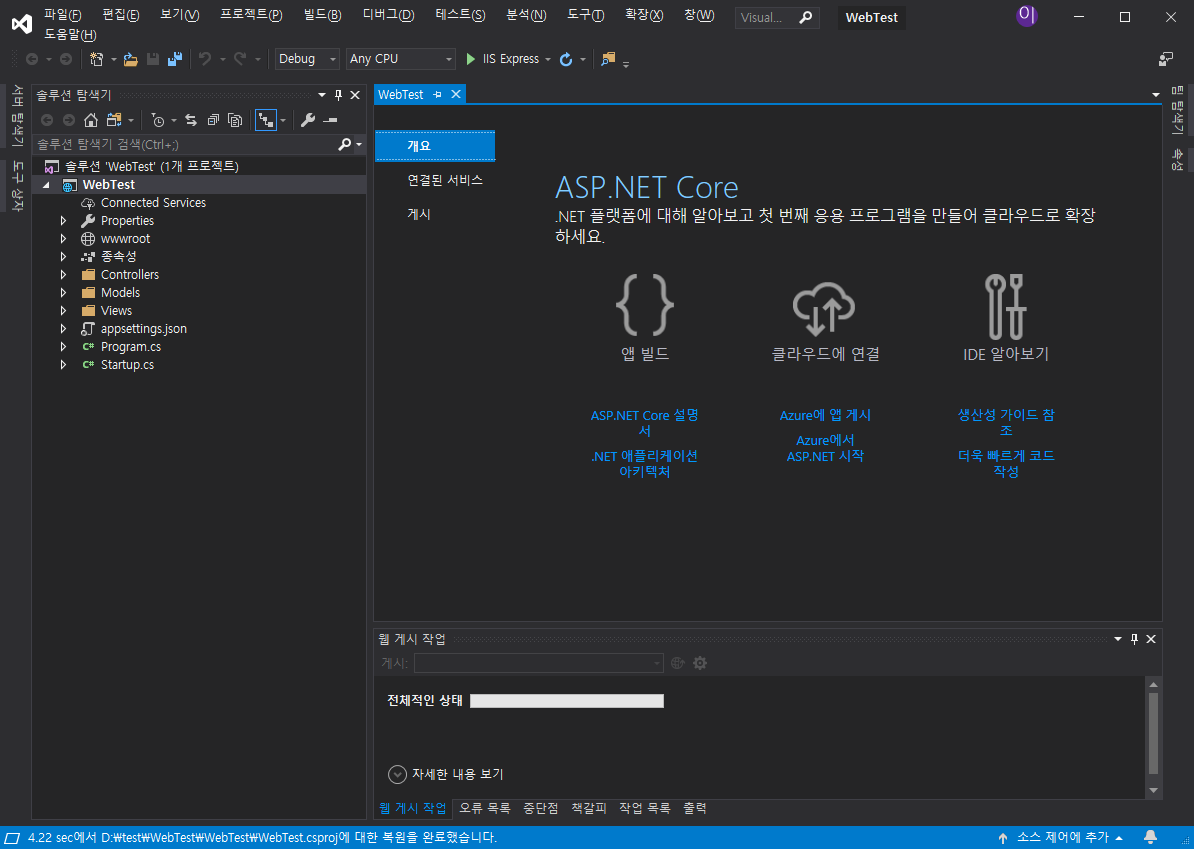Close the Web Publish Activity panel
Screen dimensions: 1194x849
point(1151,639)
